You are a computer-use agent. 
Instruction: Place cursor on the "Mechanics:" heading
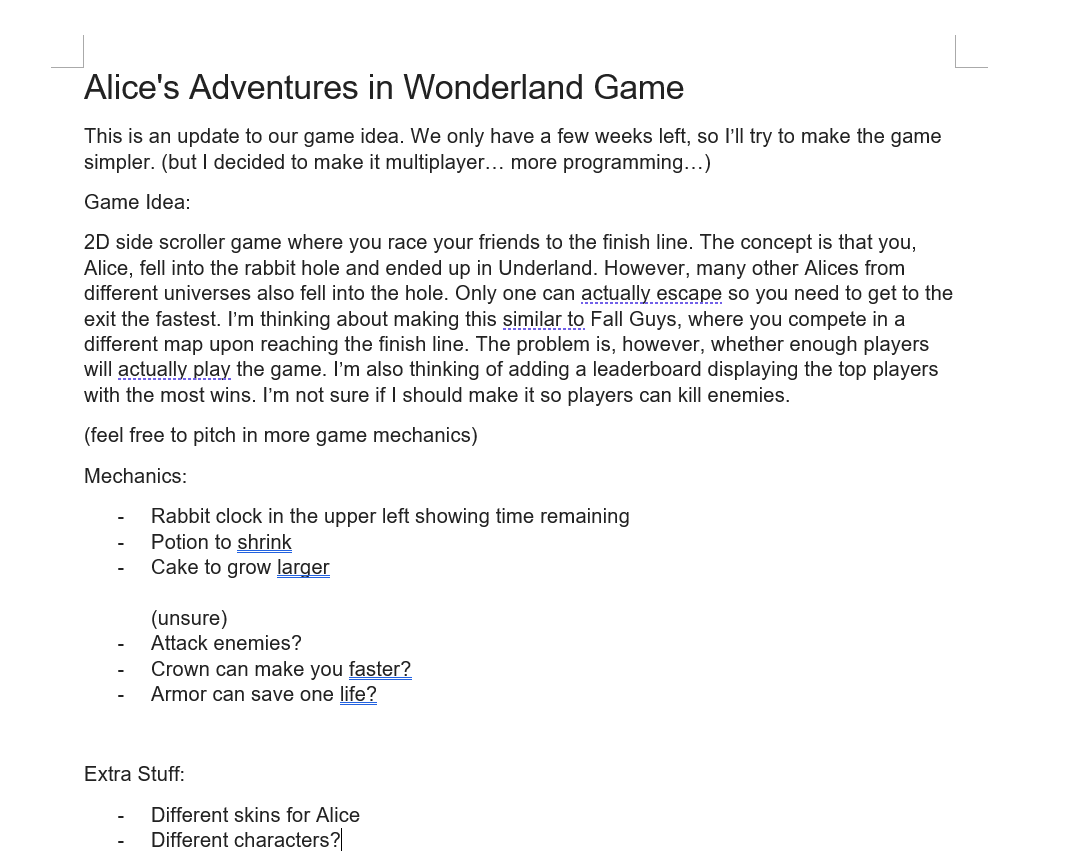tap(135, 476)
